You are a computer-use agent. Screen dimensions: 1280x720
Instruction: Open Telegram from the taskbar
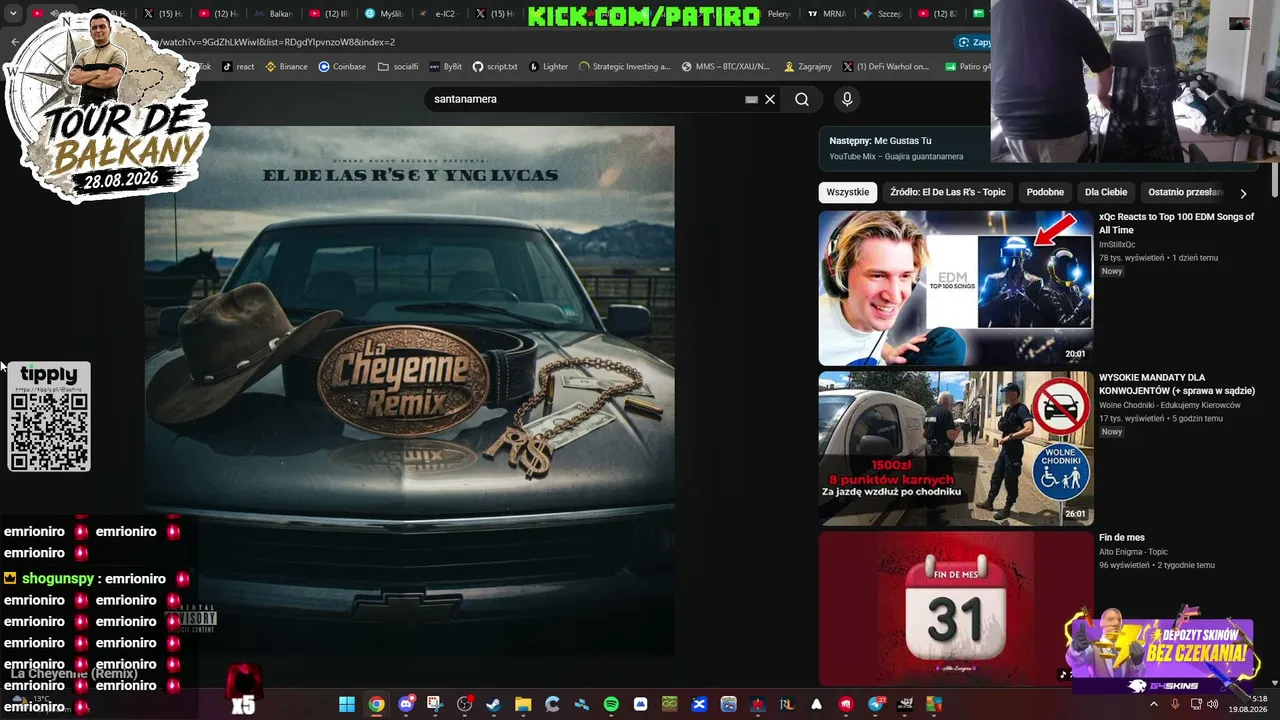(876, 704)
